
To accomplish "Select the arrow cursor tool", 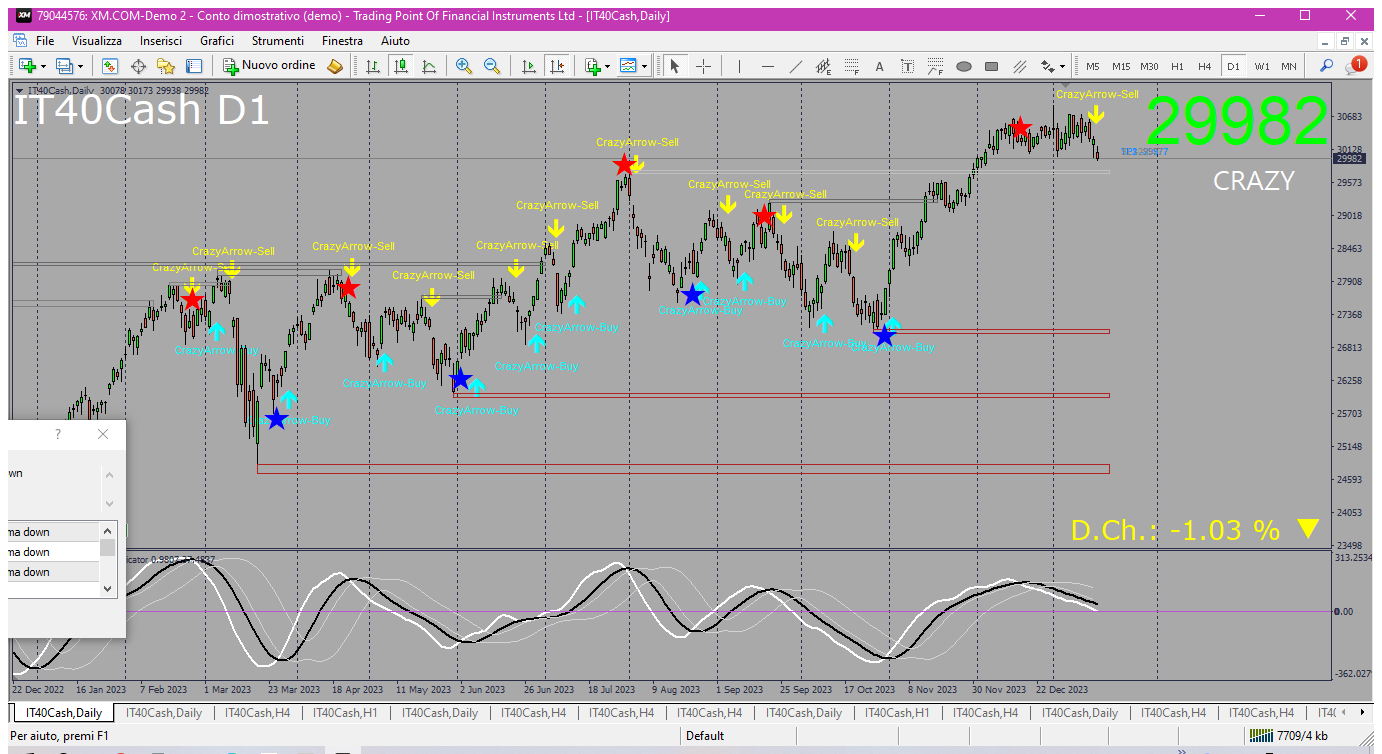I will tap(675, 66).
